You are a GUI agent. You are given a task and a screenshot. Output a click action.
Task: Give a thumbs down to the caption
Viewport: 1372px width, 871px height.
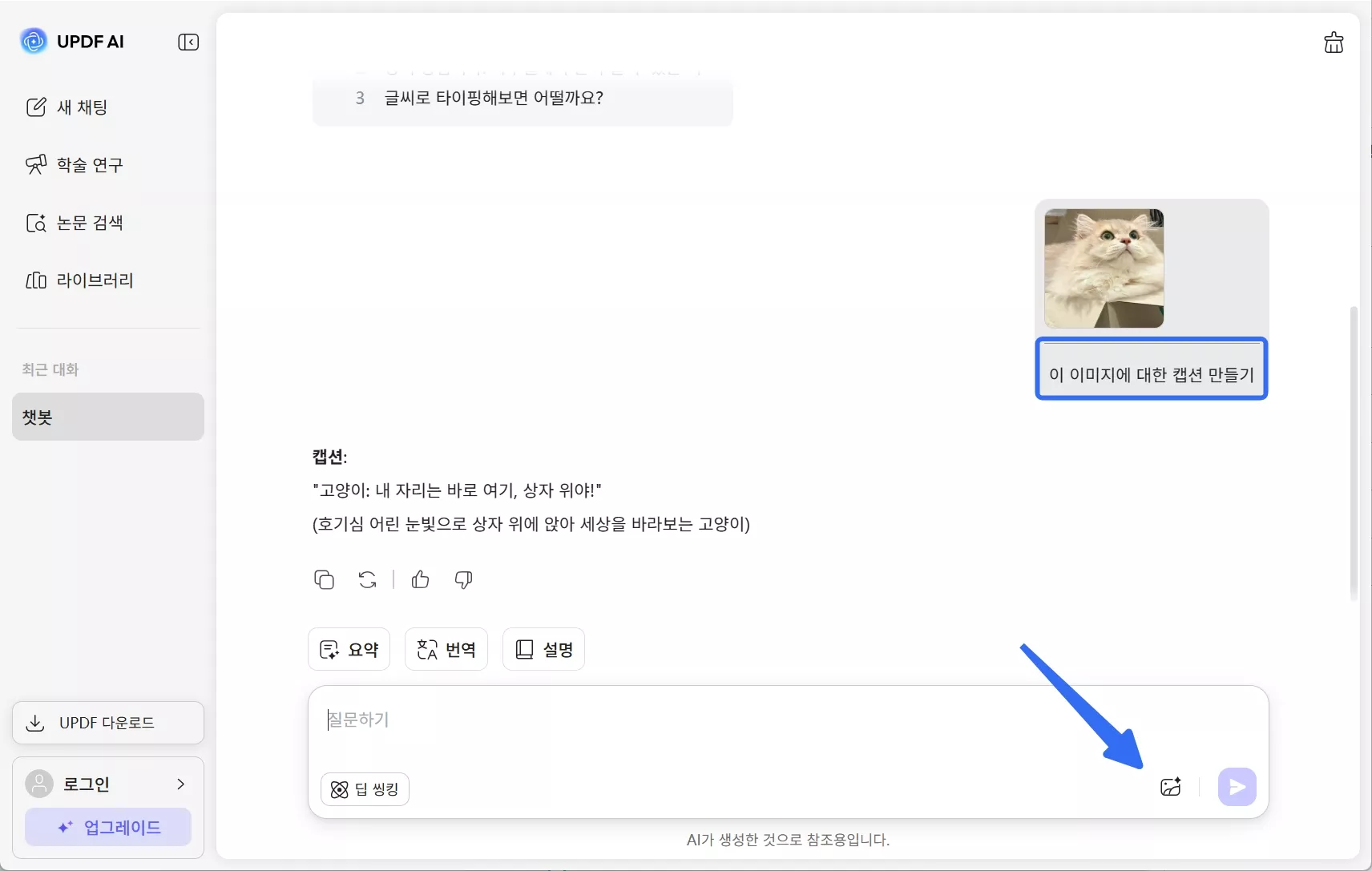tap(463, 579)
